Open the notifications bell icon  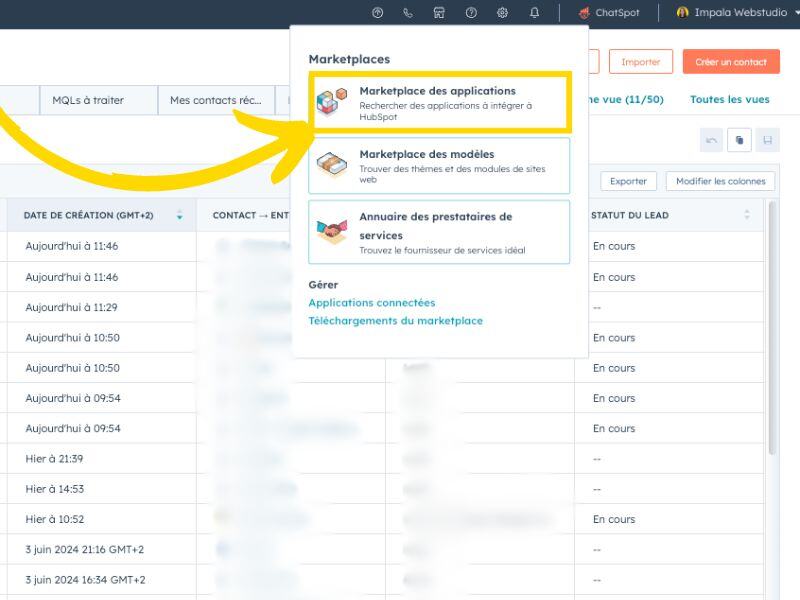pos(534,13)
